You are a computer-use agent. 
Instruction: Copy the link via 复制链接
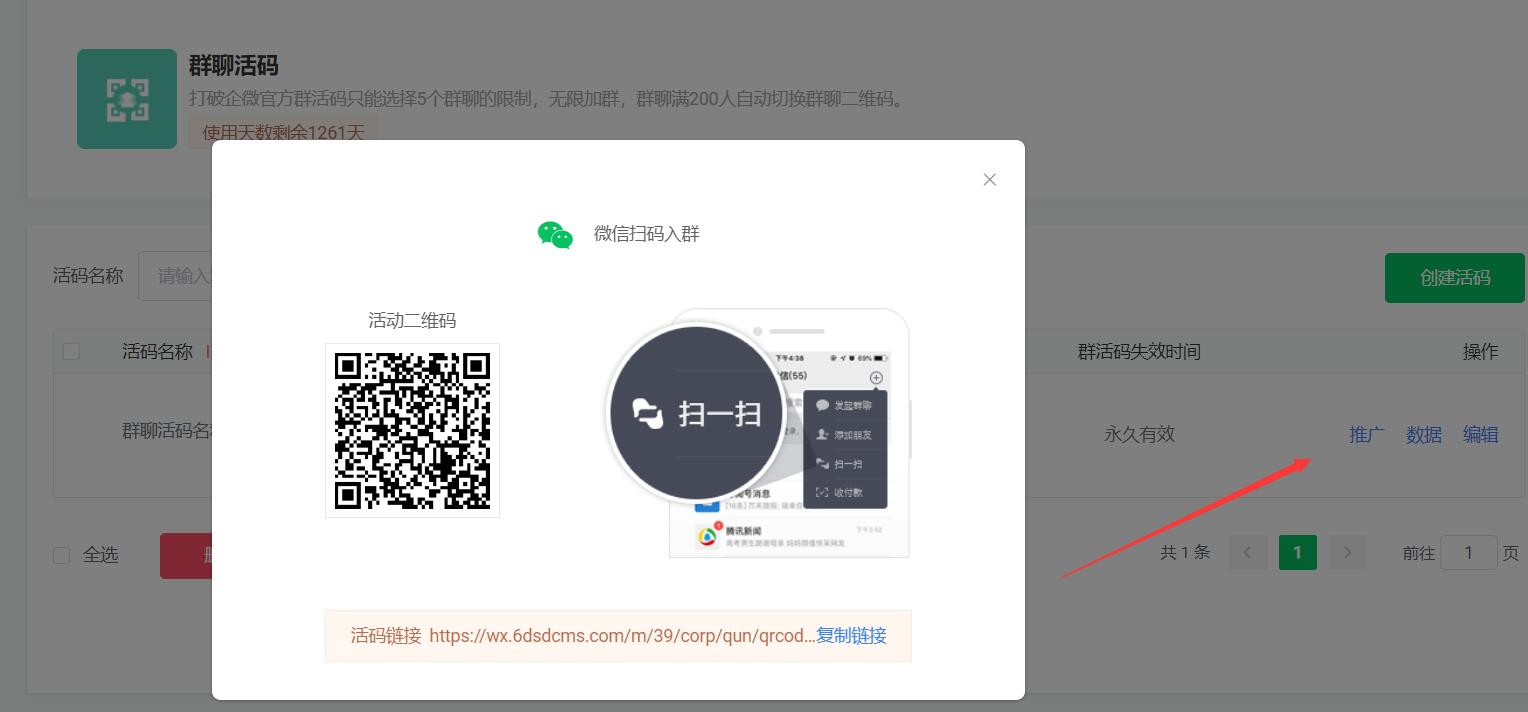[x=851, y=635]
